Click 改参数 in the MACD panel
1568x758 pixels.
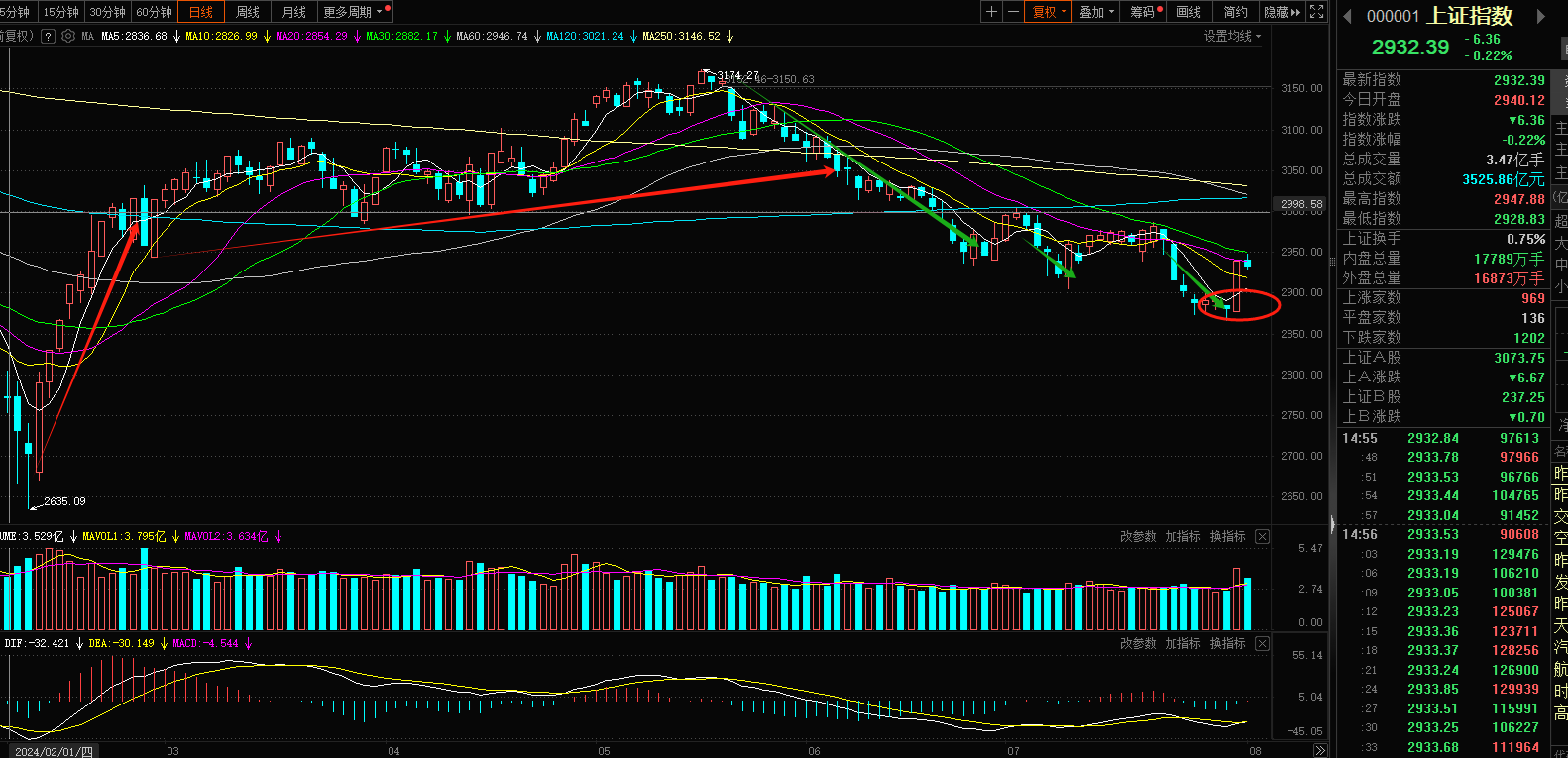click(1138, 643)
